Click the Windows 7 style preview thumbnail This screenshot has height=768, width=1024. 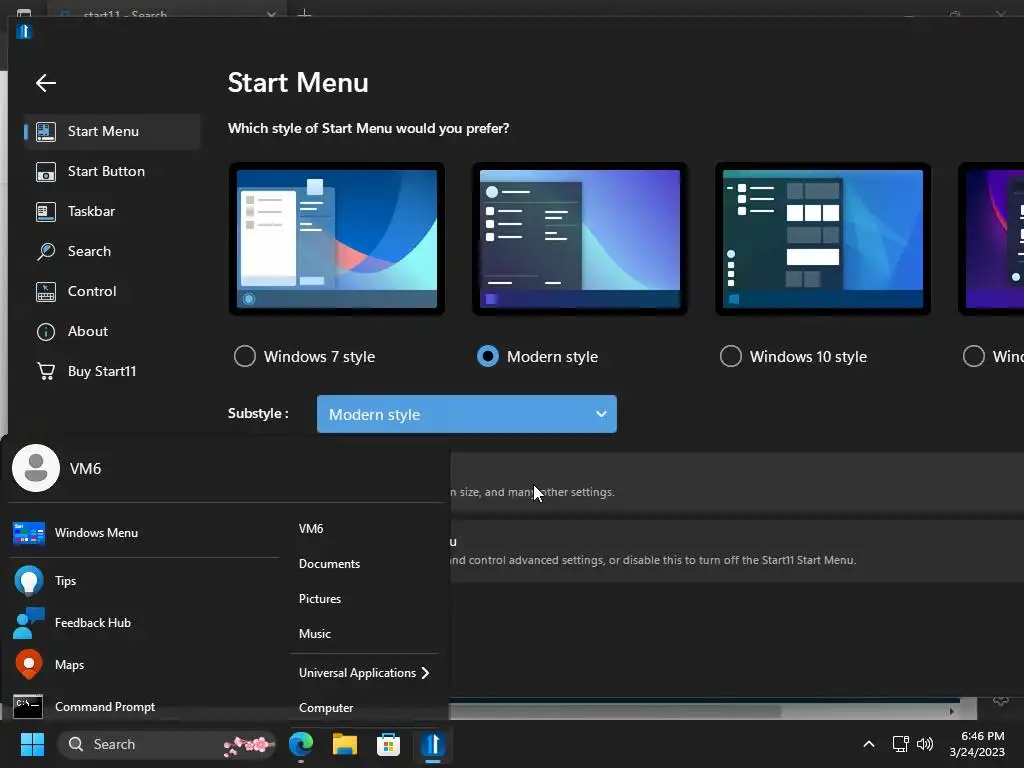point(337,238)
